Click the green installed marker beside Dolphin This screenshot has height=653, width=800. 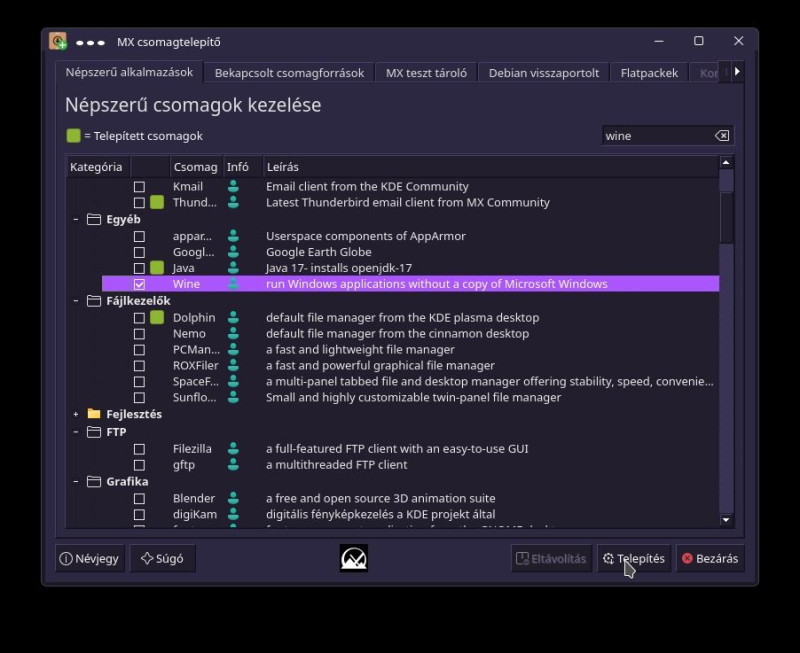tap(157, 317)
